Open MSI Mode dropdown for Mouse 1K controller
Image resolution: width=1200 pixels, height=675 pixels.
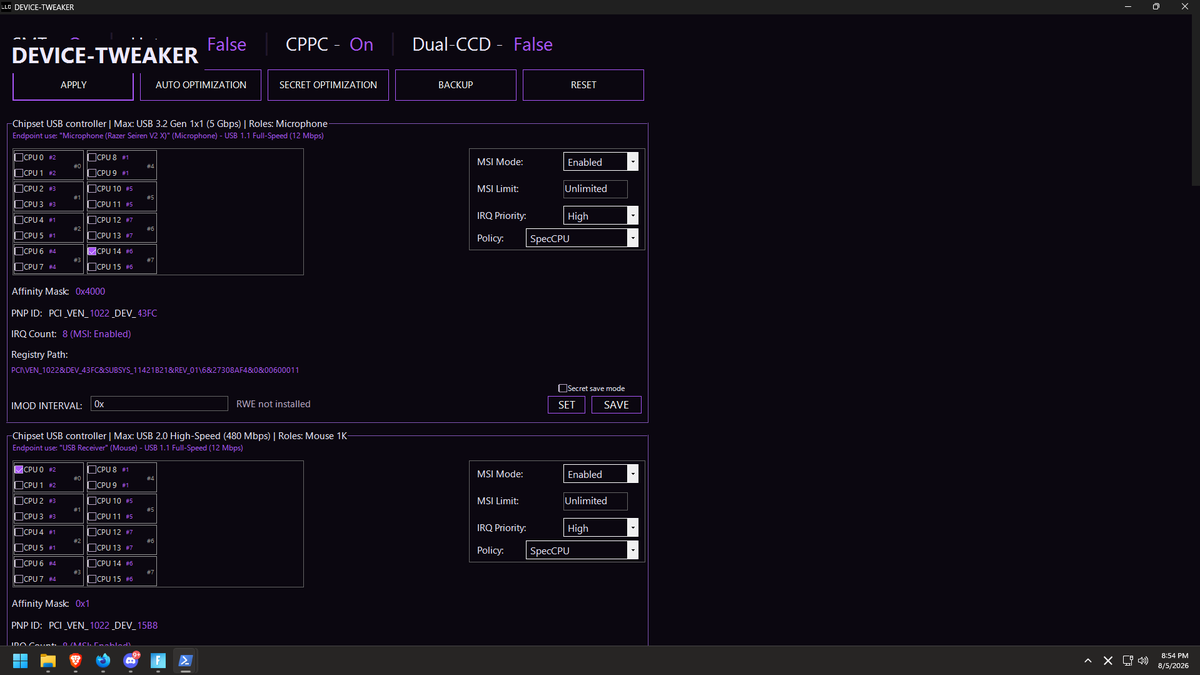601,474
